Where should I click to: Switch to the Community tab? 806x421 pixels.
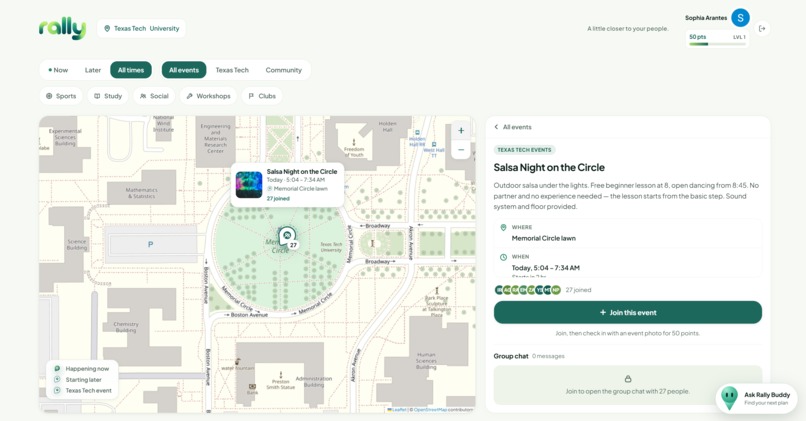click(283, 70)
